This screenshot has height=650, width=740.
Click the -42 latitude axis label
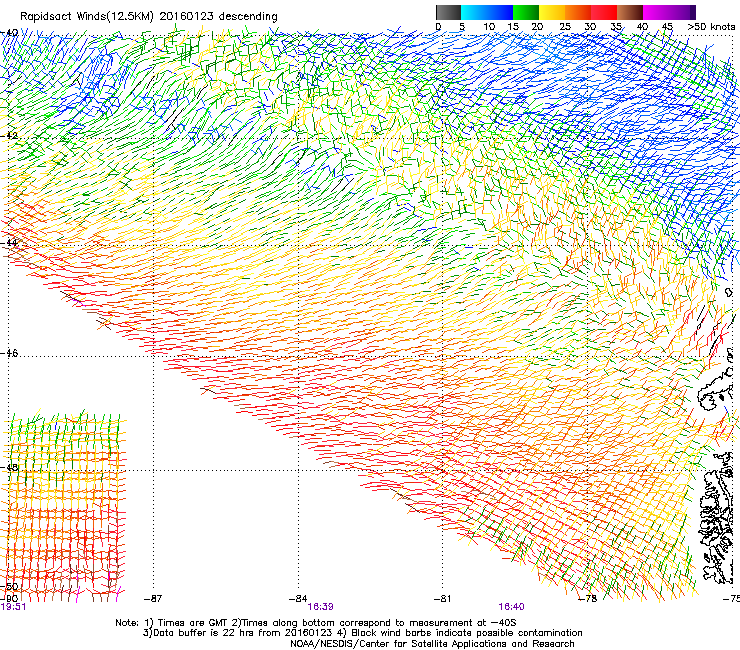(x=9, y=135)
